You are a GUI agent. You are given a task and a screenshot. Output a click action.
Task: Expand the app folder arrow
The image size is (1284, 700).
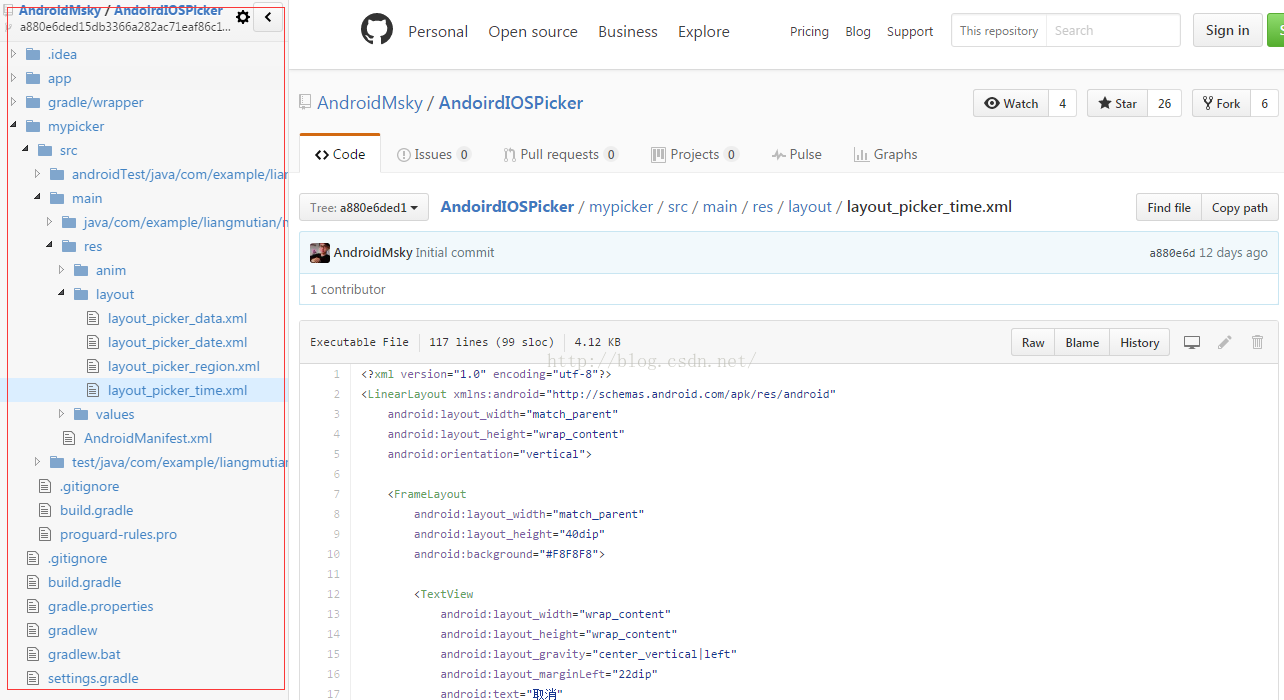pos(13,78)
